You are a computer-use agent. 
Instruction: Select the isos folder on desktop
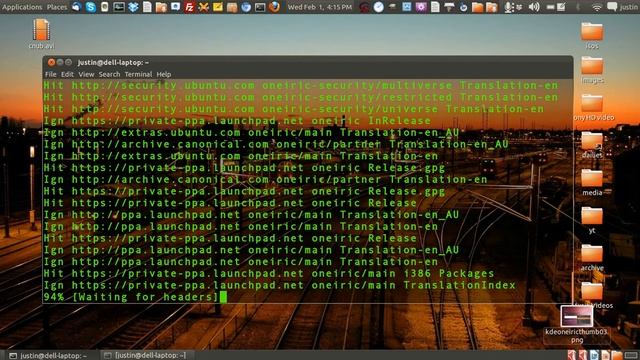[592, 36]
